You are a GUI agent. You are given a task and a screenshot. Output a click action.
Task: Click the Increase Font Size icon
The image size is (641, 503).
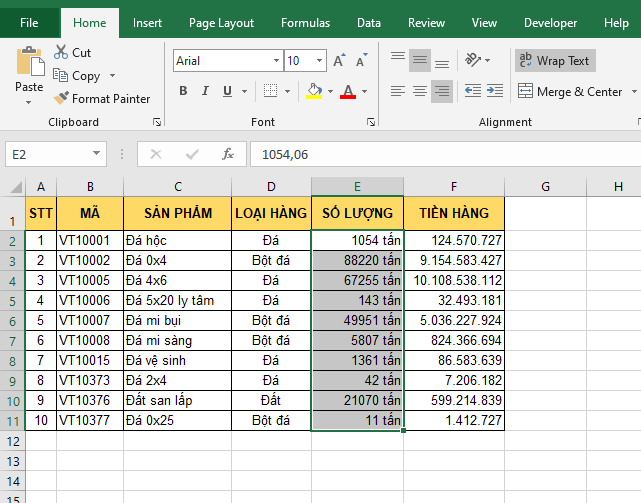pyautogui.click(x=339, y=61)
